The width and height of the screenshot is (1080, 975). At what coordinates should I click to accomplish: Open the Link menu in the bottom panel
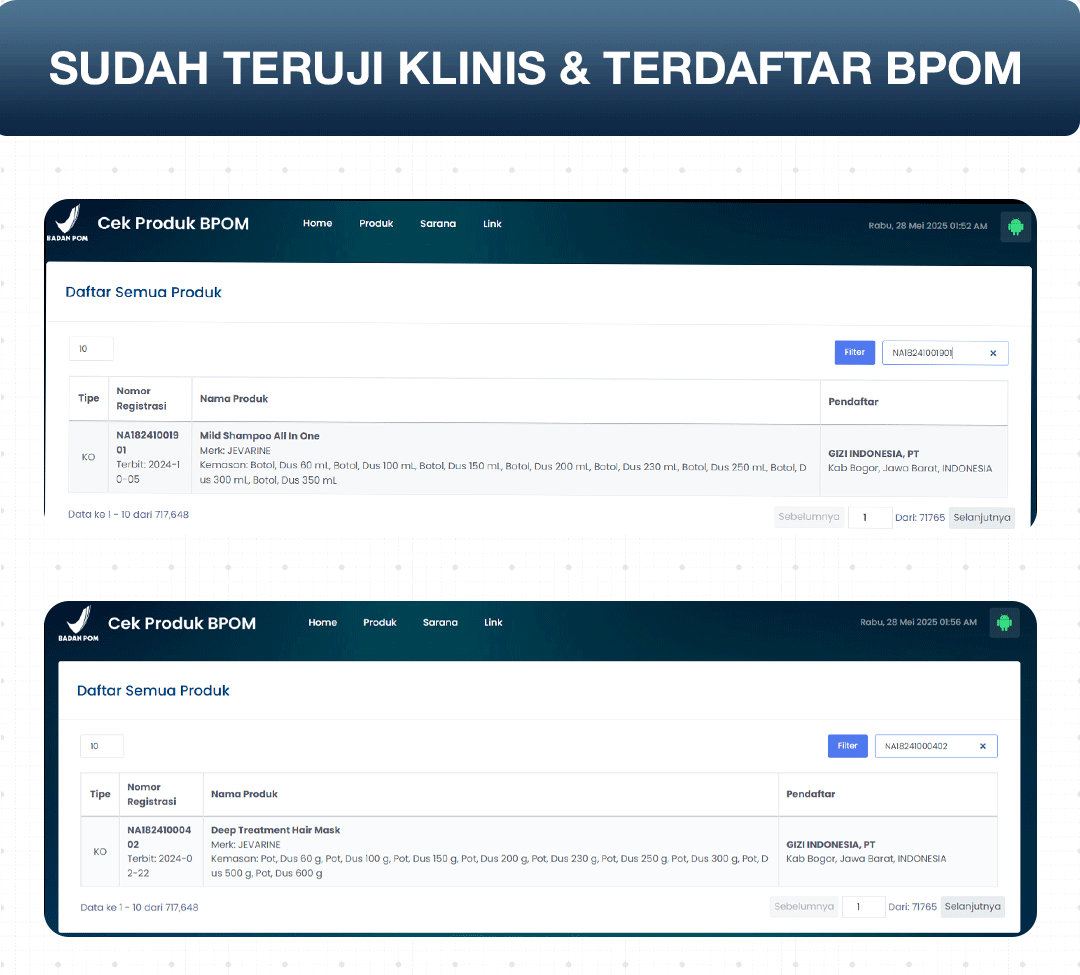point(493,623)
